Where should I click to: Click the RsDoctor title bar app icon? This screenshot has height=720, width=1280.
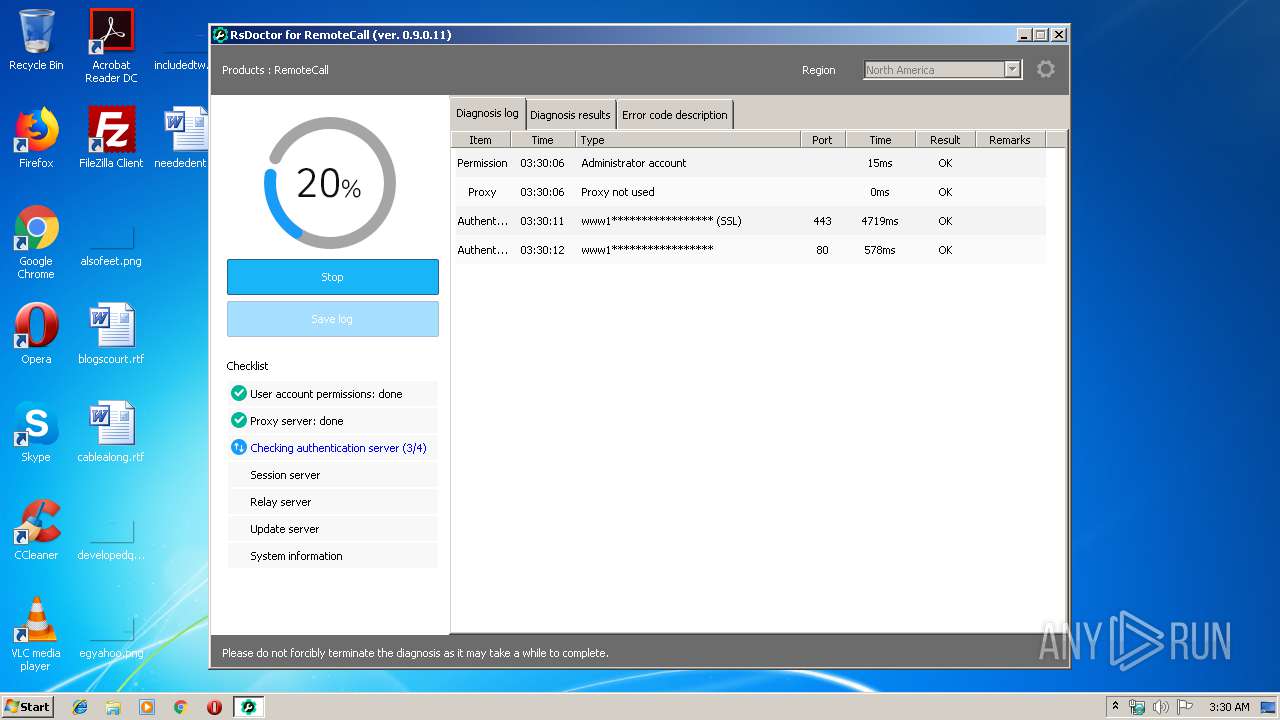click(220, 35)
